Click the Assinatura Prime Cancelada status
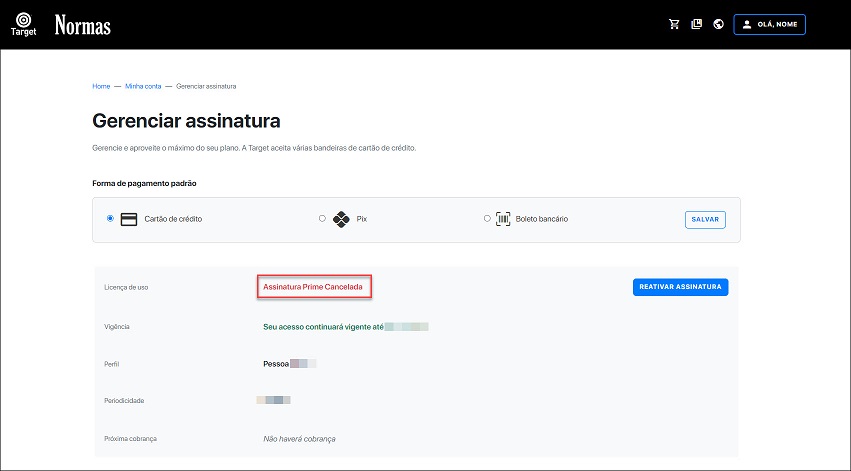The width and height of the screenshot is (851, 471). pyautogui.click(x=313, y=287)
